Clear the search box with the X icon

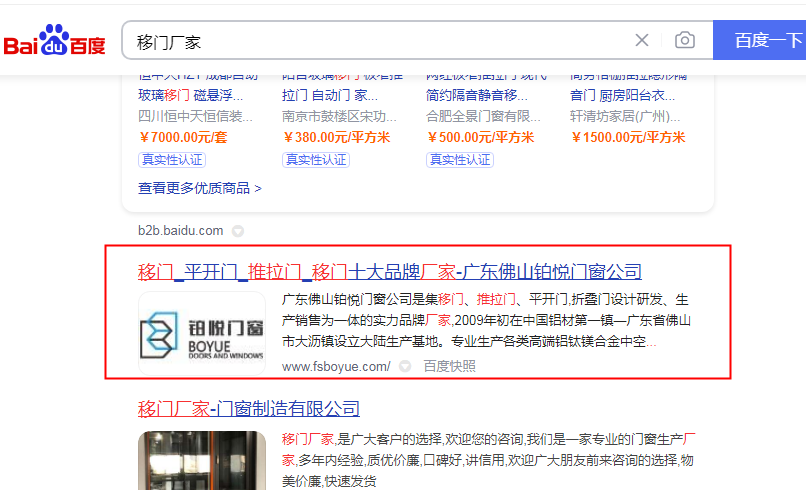(x=642, y=40)
